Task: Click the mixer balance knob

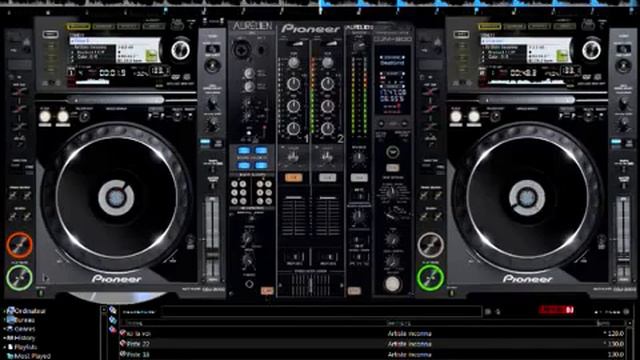Action: pyautogui.click(x=359, y=157)
